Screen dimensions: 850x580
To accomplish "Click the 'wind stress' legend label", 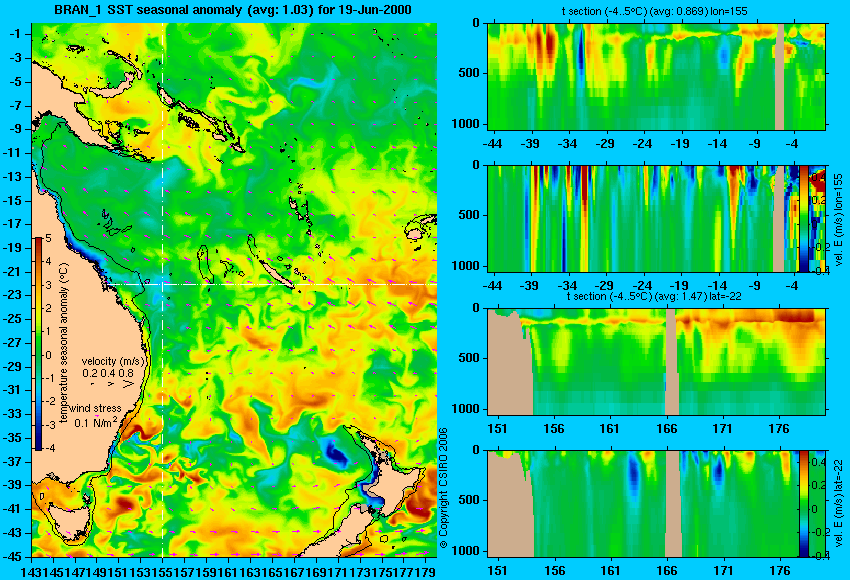I will tap(95, 409).
